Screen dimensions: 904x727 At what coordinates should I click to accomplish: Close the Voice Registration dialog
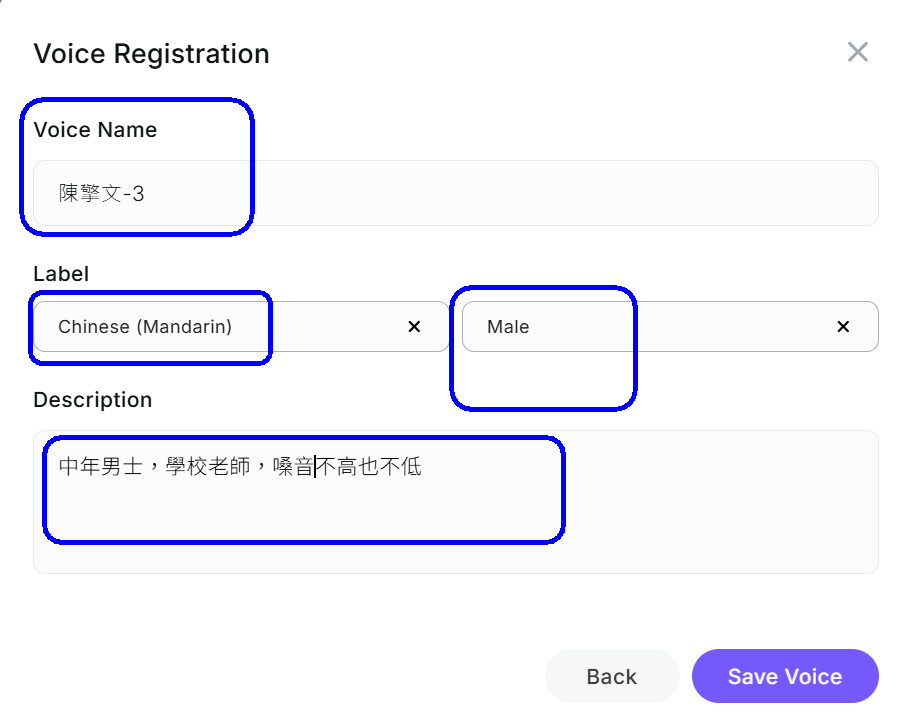pos(857,52)
